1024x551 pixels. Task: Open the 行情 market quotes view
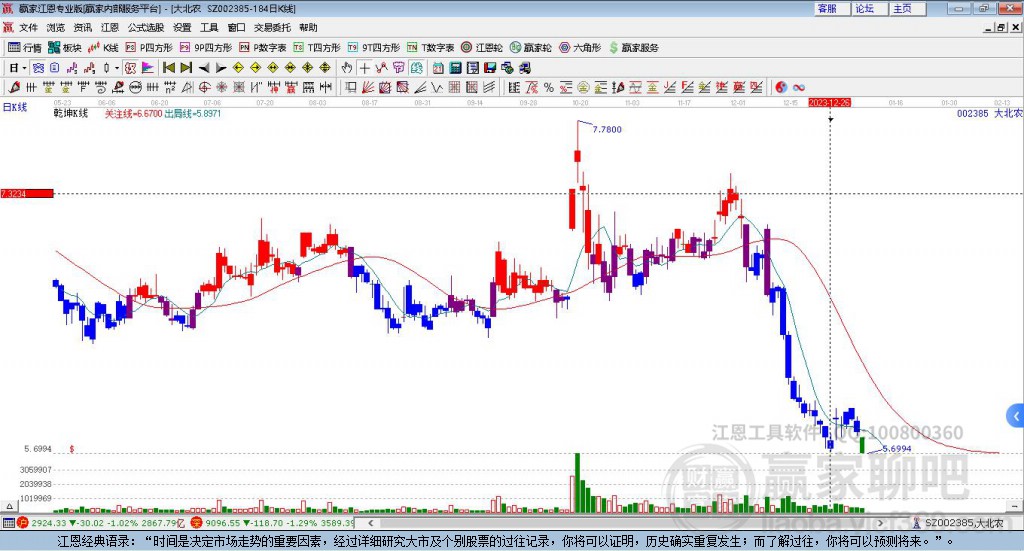click(x=25, y=48)
